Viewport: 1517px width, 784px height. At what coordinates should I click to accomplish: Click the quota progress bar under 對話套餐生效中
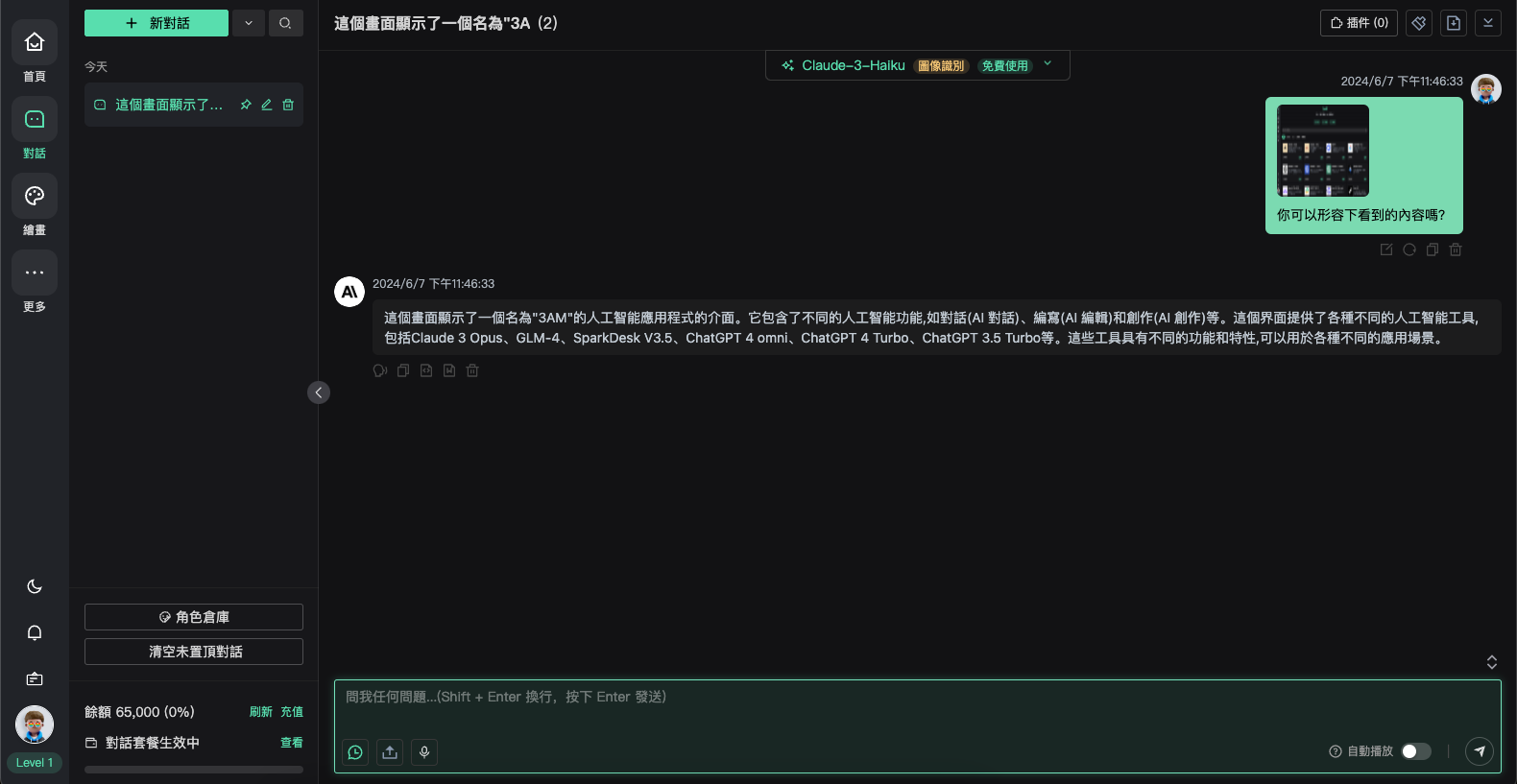click(x=194, y=770)
